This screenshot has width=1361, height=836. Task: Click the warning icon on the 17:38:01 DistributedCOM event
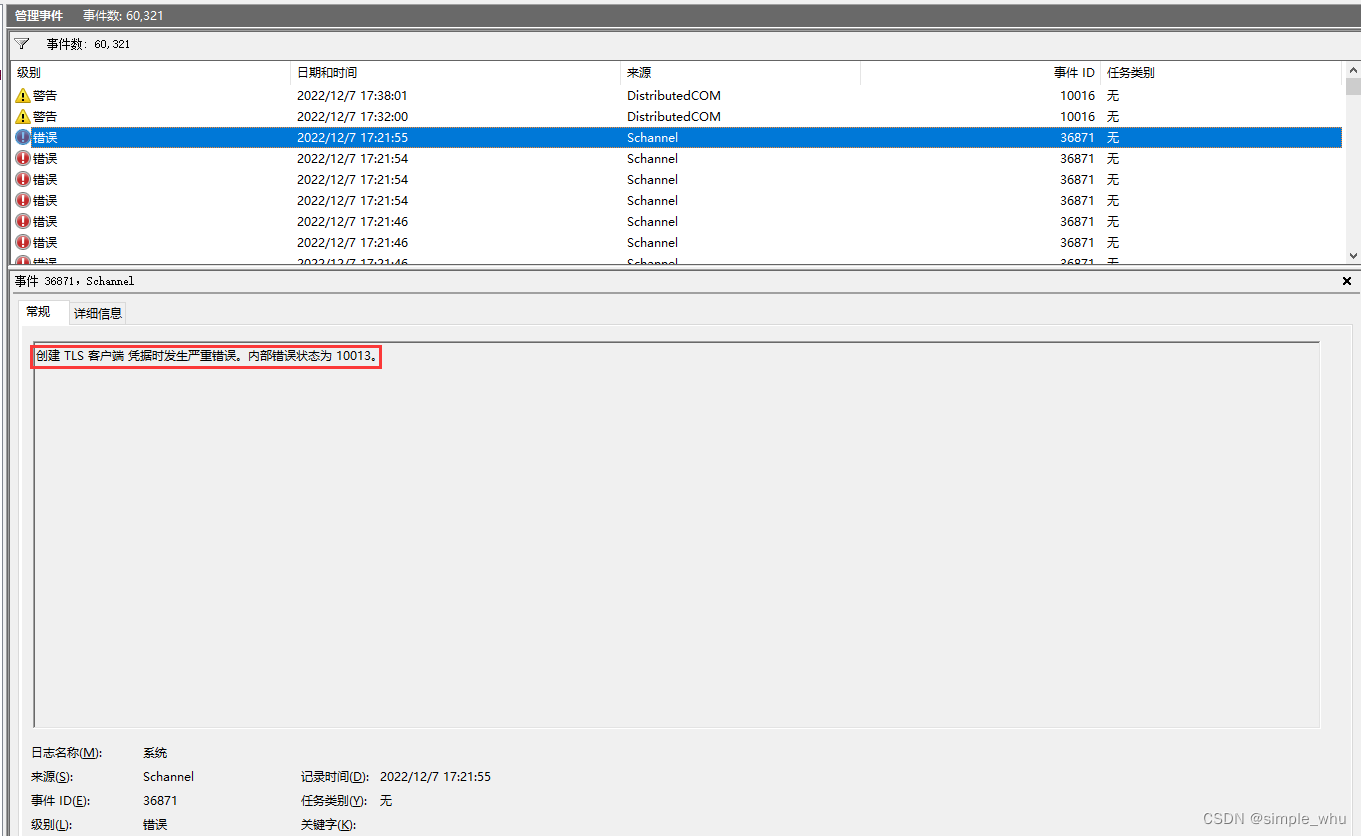coord(22,95)
